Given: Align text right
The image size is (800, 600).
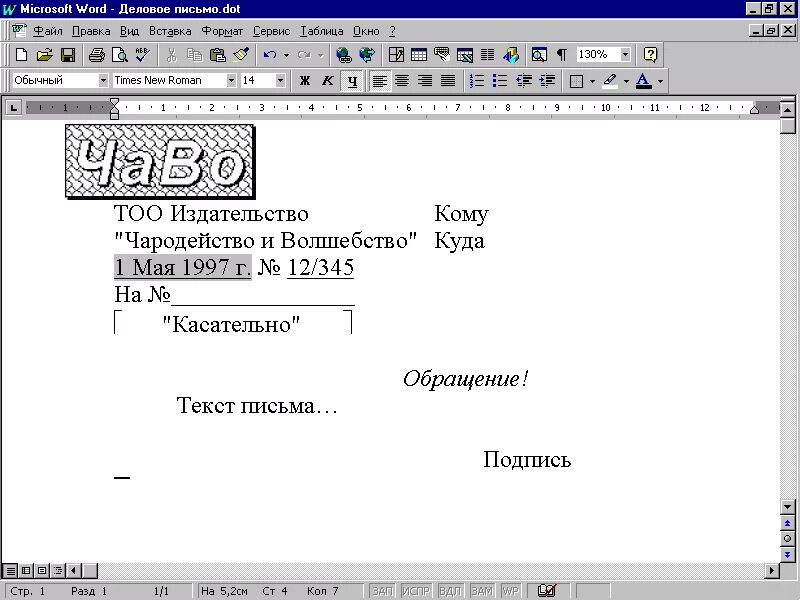Looking at the screenshot, I should [425, 81].
